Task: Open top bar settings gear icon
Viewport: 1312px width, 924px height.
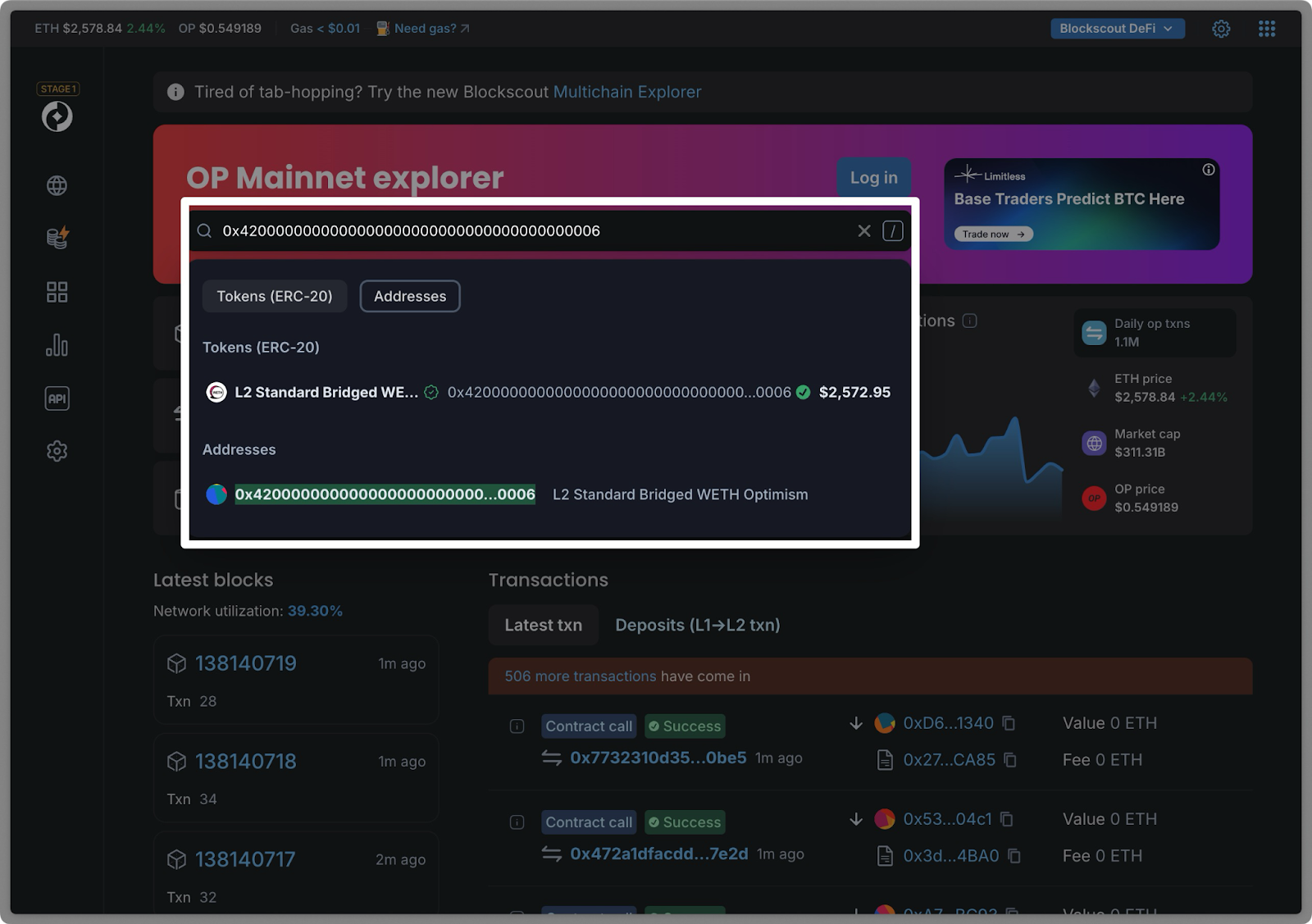Action: click(1221, 29)
